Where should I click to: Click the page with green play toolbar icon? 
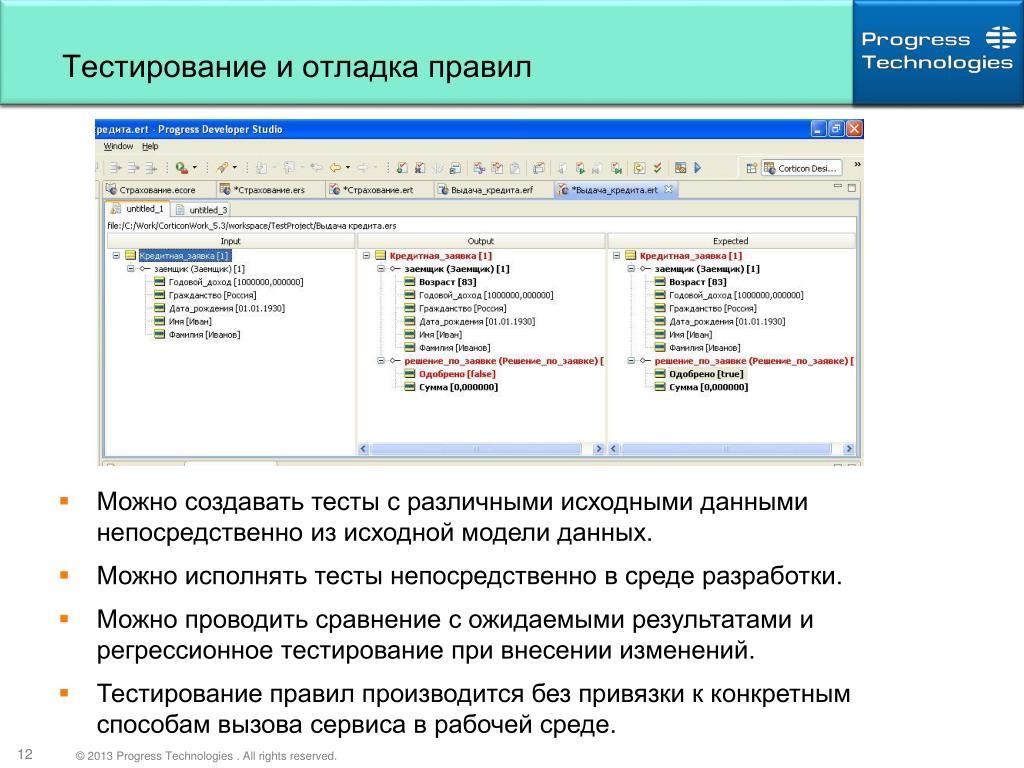click(580, 168)
